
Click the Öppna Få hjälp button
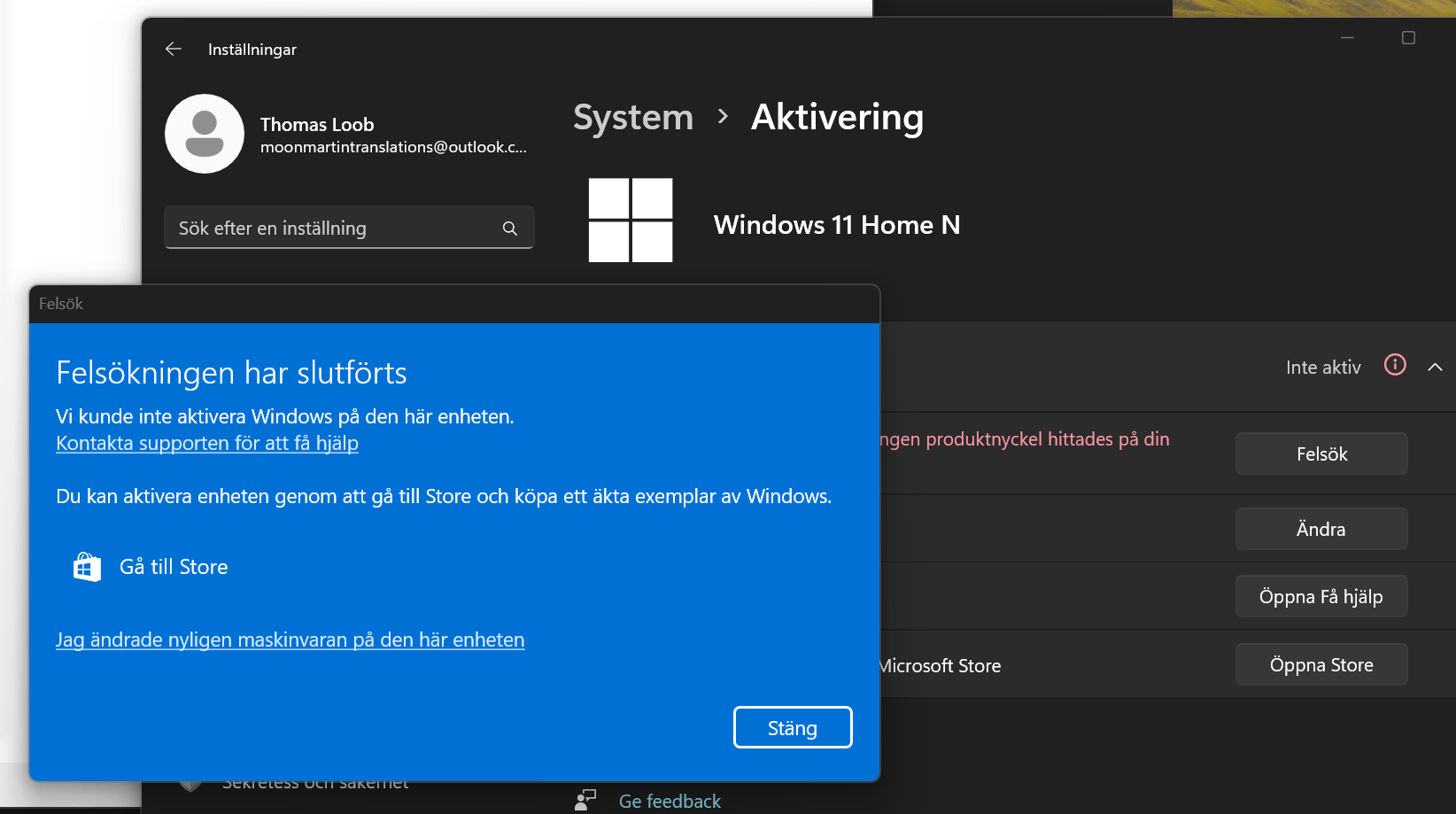(x=1321, y=596)
